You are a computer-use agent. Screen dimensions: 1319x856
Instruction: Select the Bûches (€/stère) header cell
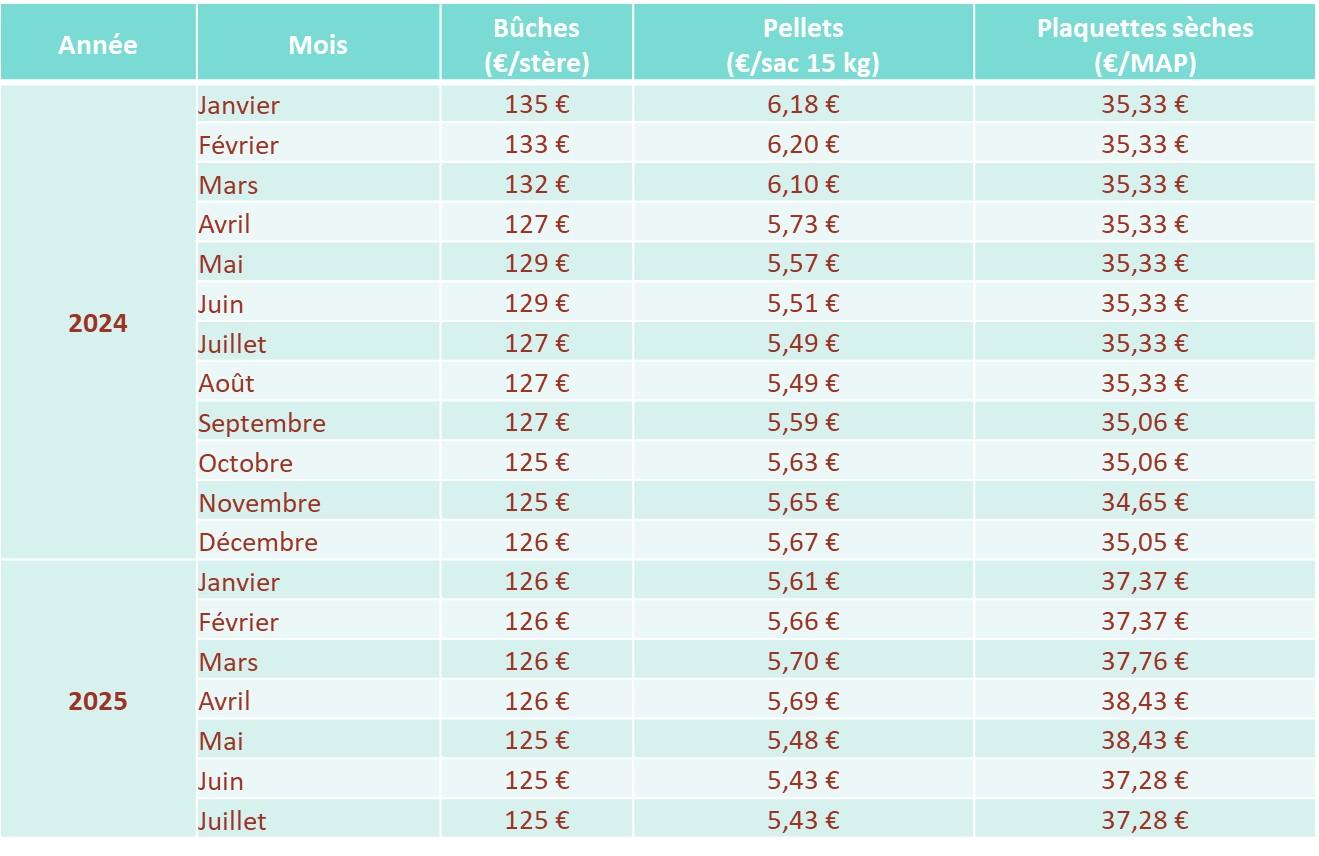pos(537,44)
